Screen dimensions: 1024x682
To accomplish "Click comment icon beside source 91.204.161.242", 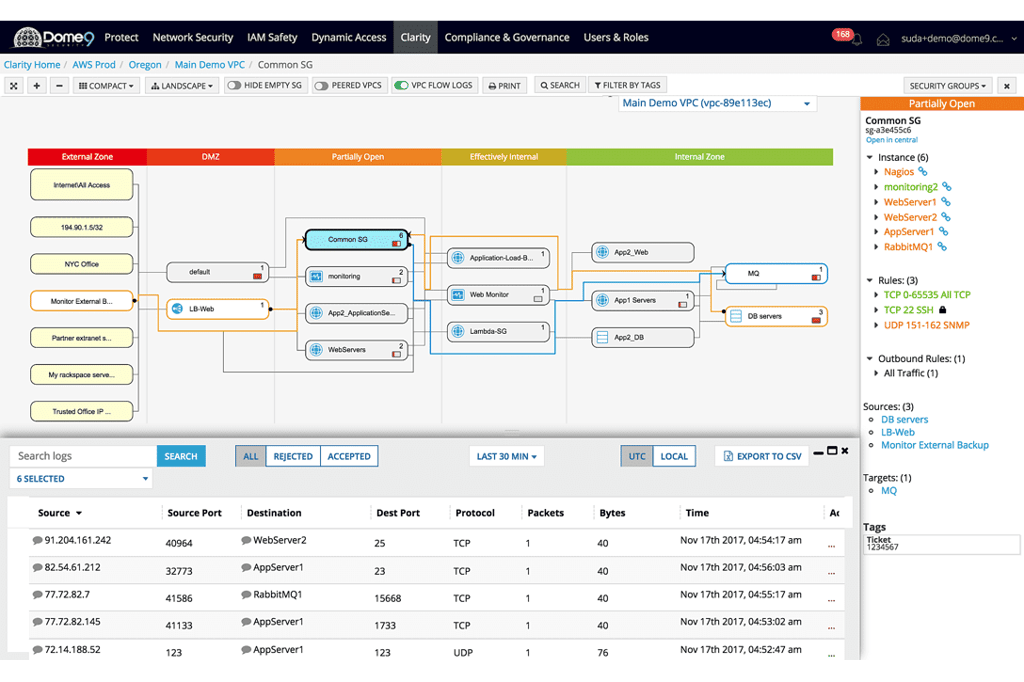I will point(38,540).
